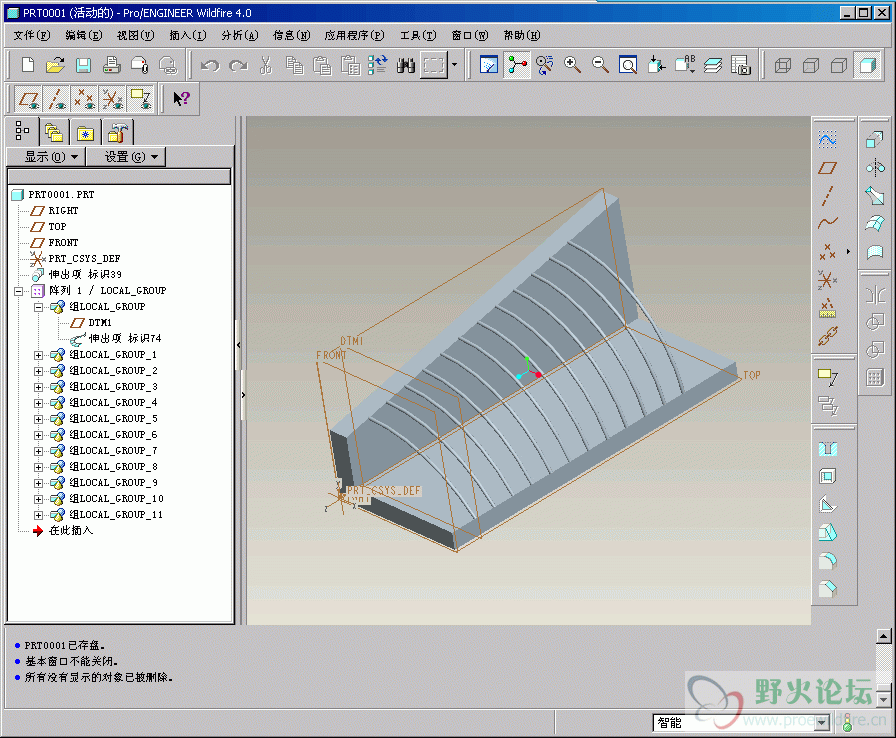Click the Paste icon

pos(322,65)
